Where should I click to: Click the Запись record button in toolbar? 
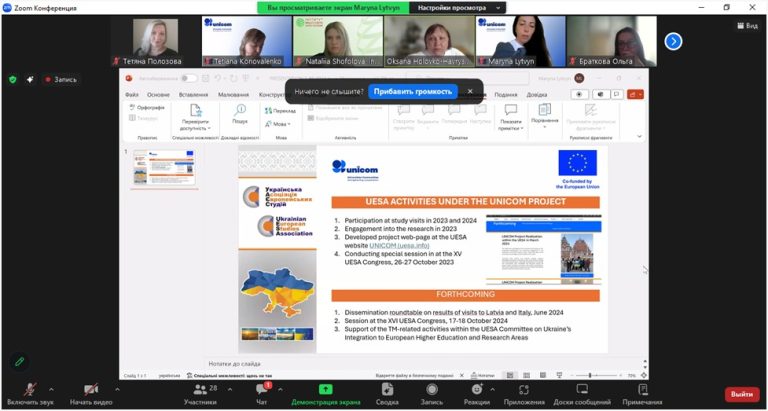point(432,394)
